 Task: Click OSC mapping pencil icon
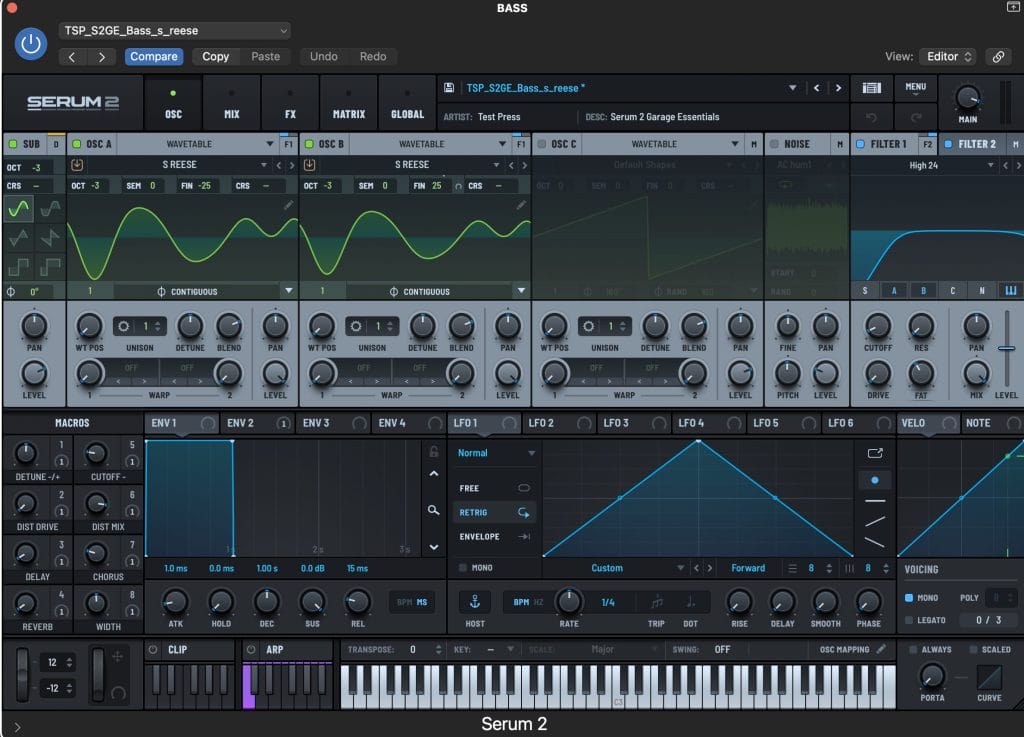pyautogui.click(x=881, y=649)
